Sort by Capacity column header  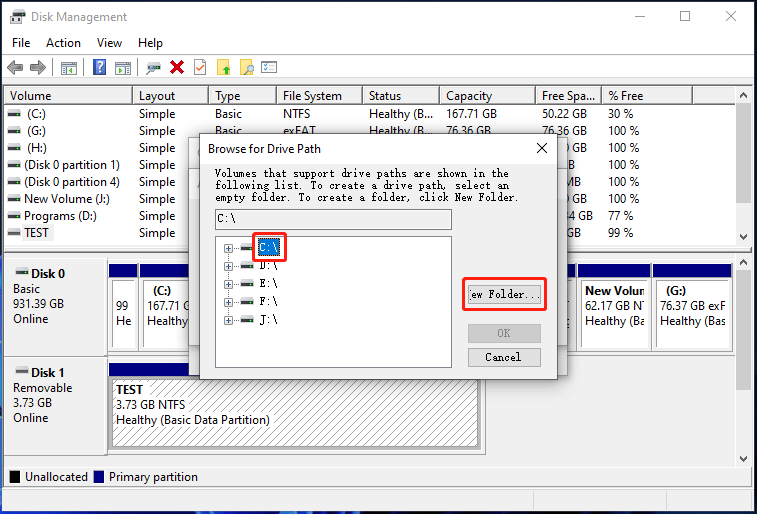click(x=488, y=96)
